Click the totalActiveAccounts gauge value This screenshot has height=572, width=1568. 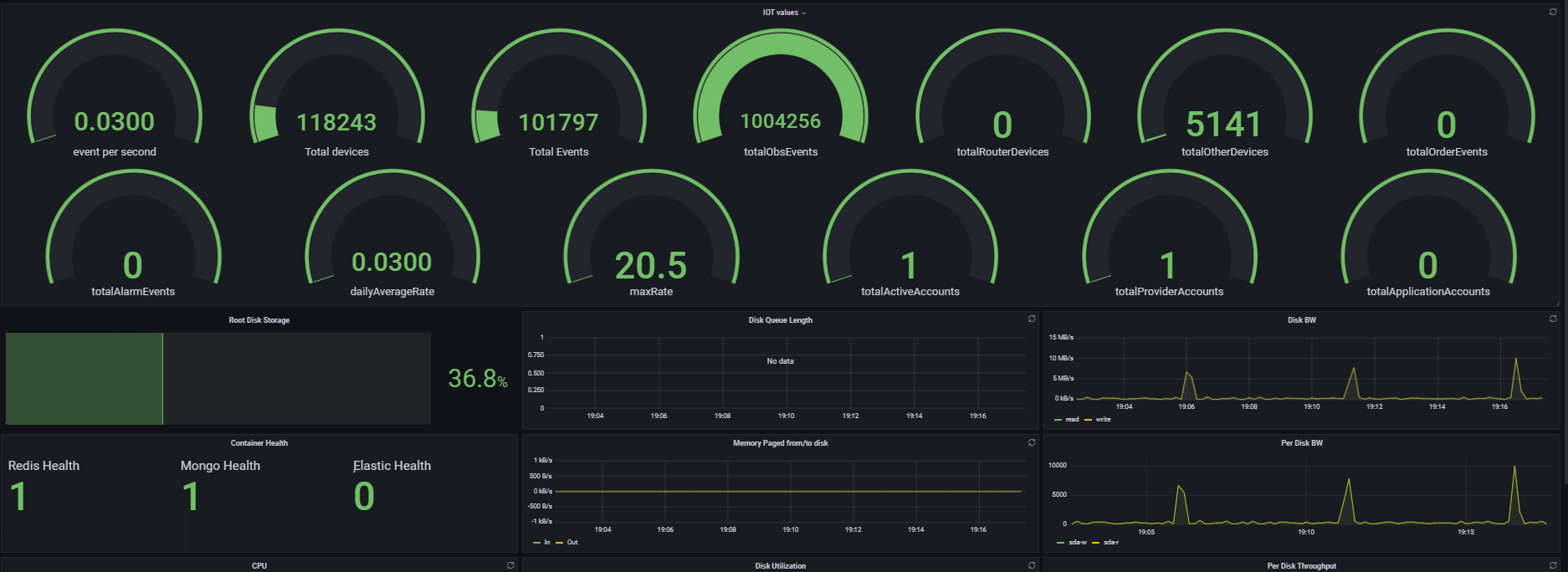click(910, 266)
